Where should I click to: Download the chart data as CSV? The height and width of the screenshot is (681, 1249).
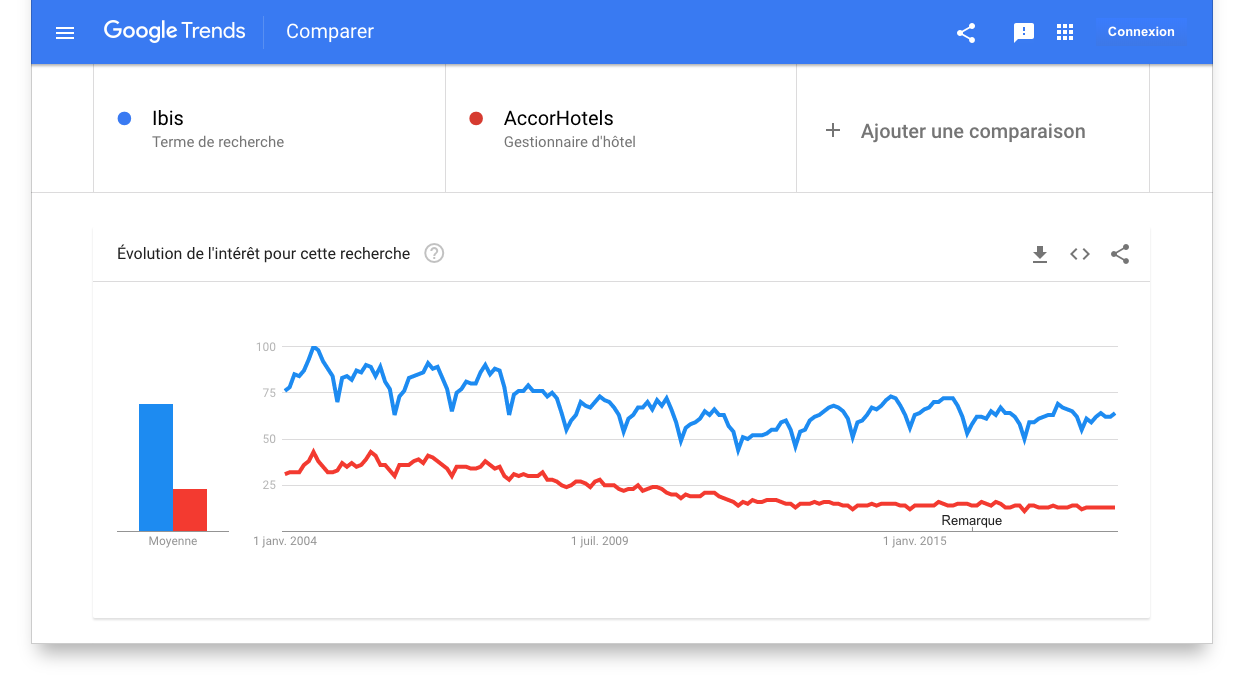tap(1040, 254)
